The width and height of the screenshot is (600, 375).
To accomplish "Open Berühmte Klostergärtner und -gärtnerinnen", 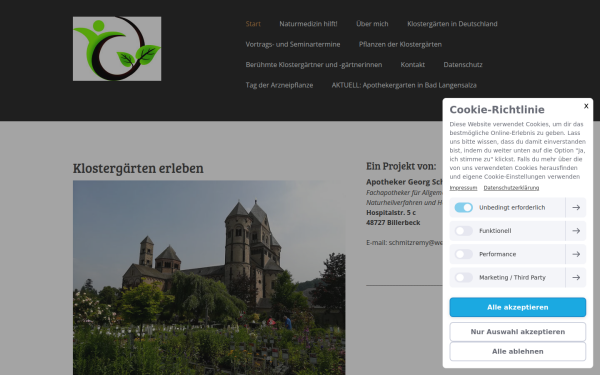I will (314, 65).
